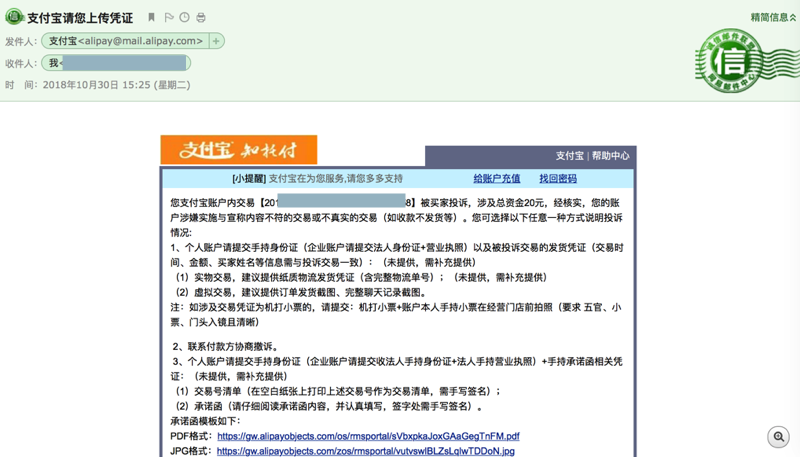
Task: Click 支付宝 link in purple bar
Action: (x=569, y=156)
